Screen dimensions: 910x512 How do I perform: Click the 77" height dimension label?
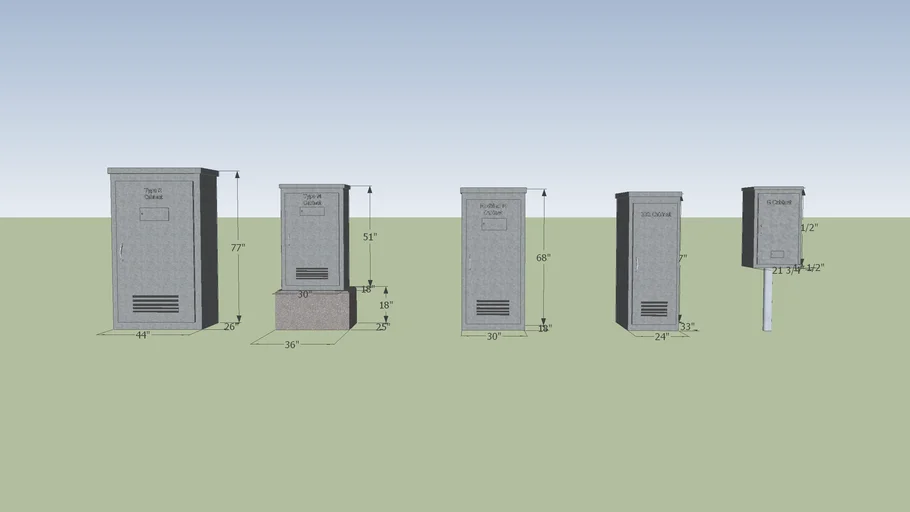tap(238, 248)
